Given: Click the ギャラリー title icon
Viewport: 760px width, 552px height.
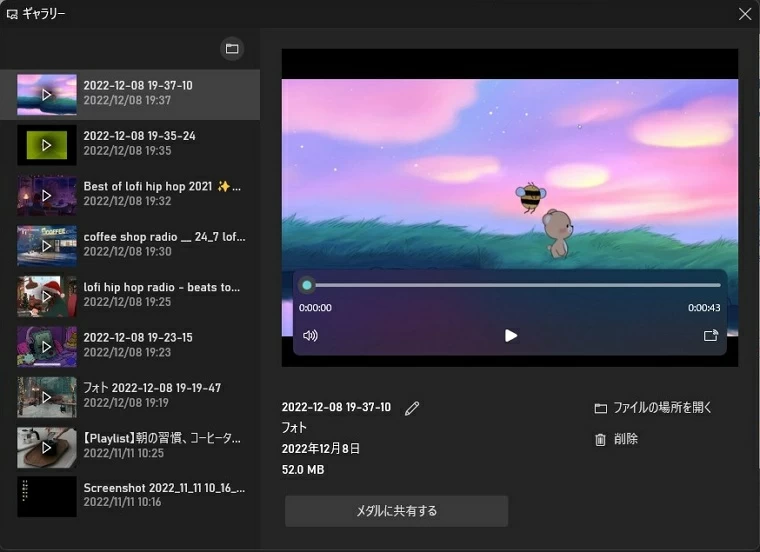Looking at the screenshot, I should pyautogui.click(x=12, y=14).
